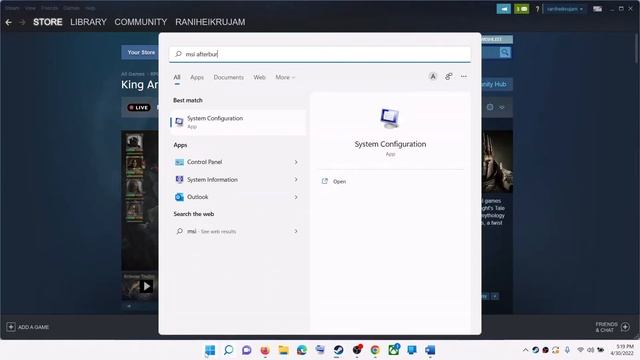This screenshot has height=360, width=640.
Task: Select the Web search filter tab
Action: tap(259, 77)
